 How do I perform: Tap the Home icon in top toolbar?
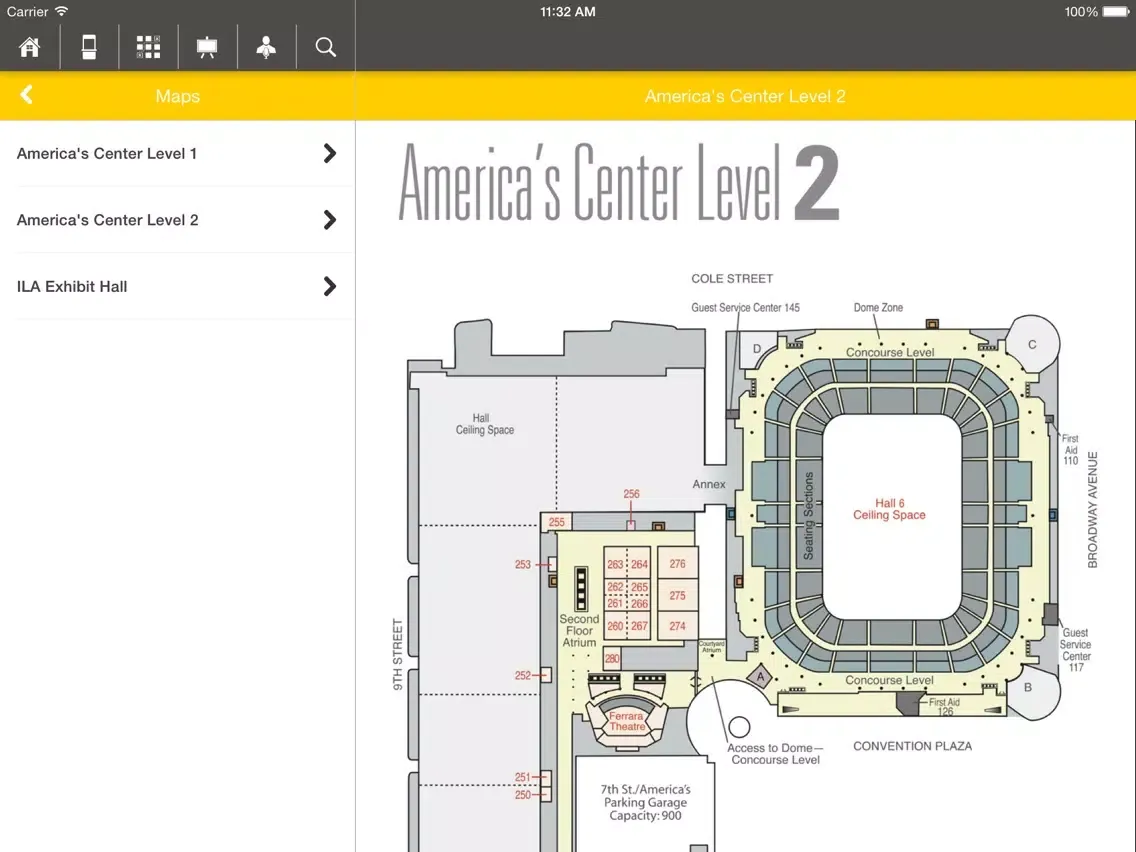coord(30,47)
